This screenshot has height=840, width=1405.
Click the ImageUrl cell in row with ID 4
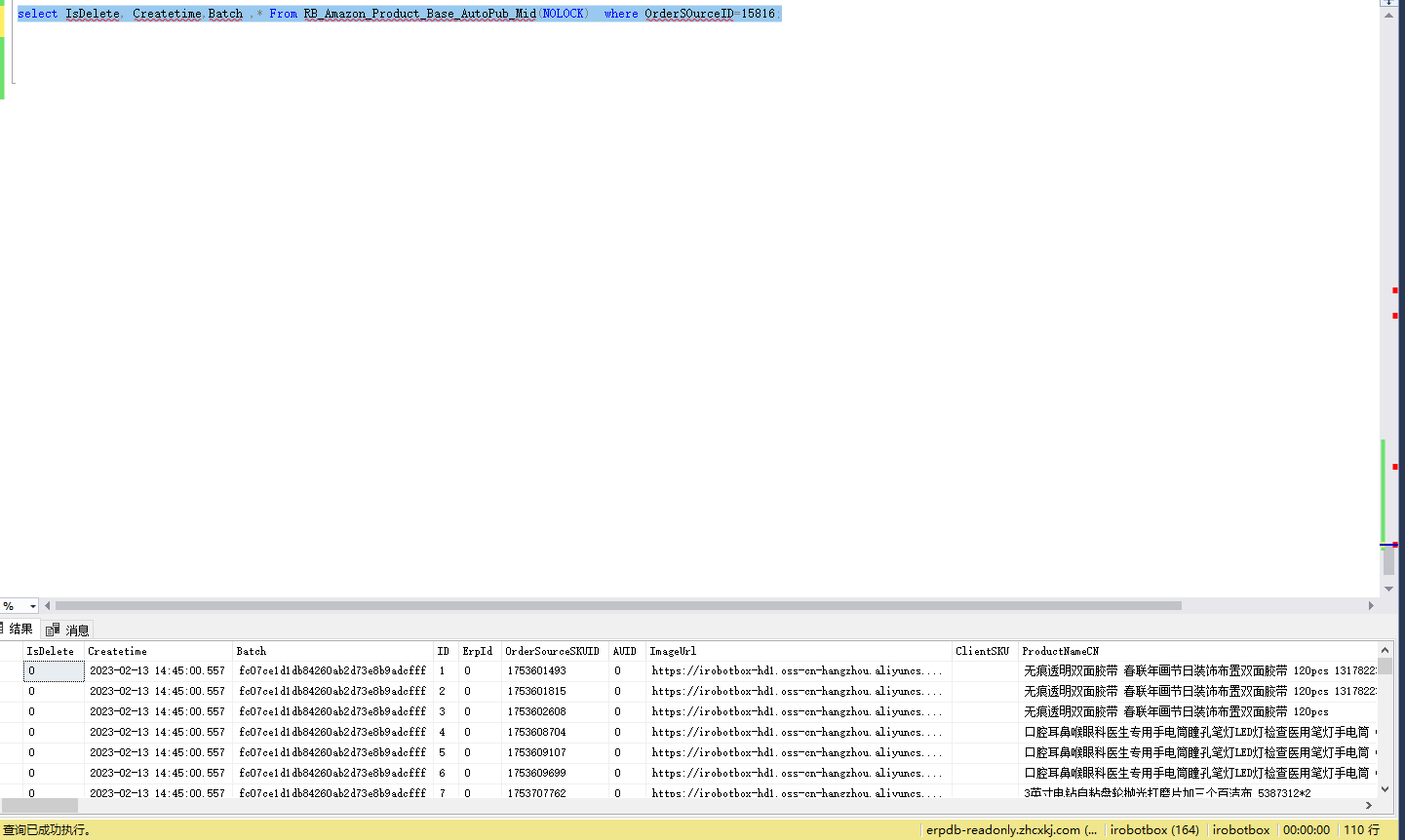(800, 733)
